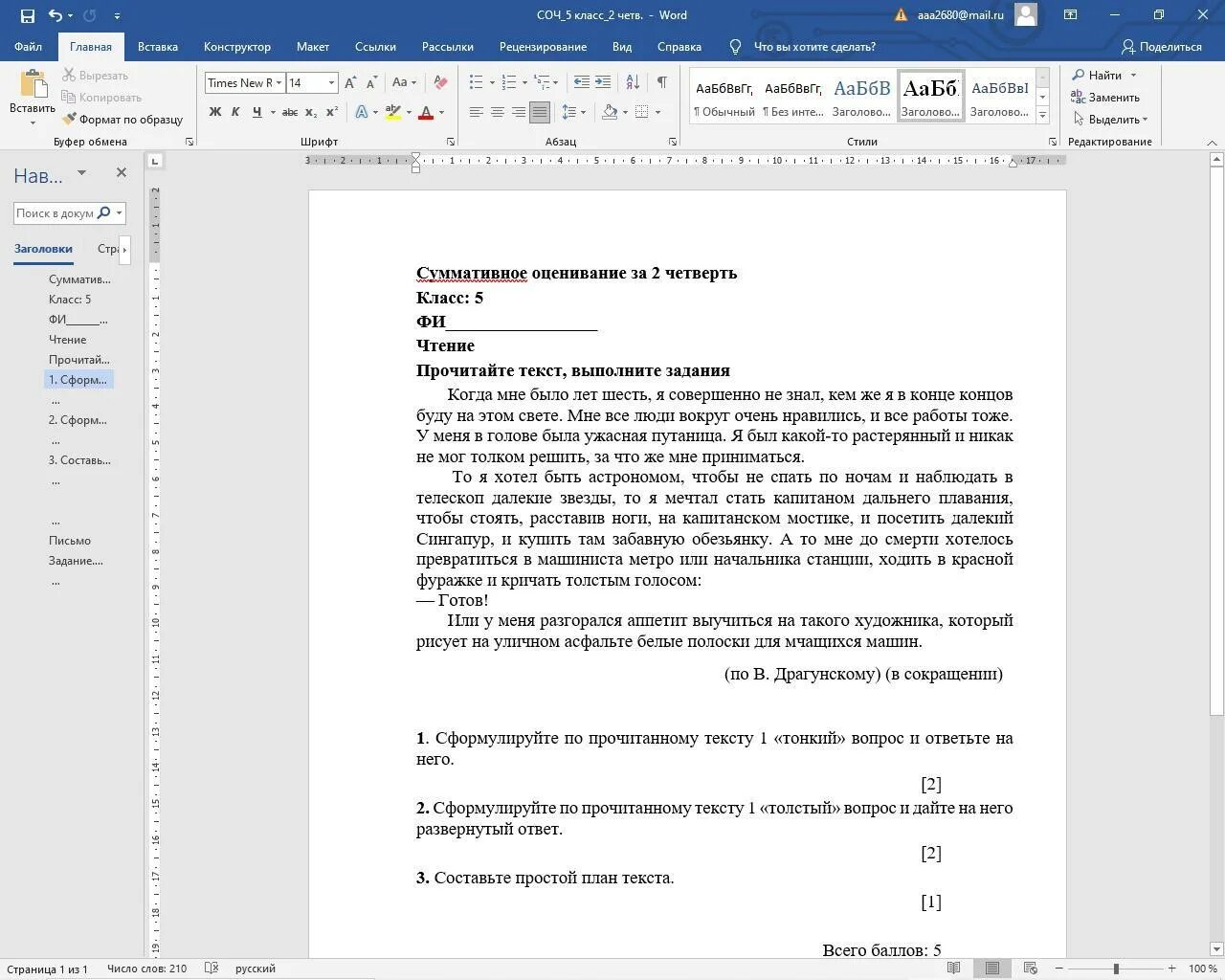Toggle bold formatting (Ж)

tap(215, 112)
